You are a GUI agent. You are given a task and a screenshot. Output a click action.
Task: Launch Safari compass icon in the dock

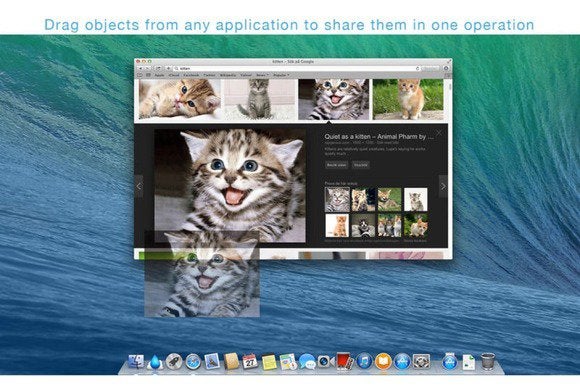point(193,361)
